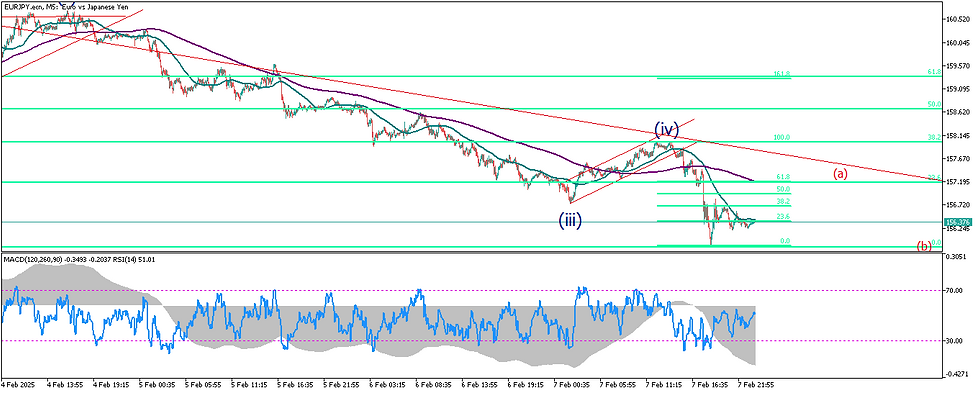Screen dimensions: 980x393
Task: Select the red (b) wave label
Action: pos(924,246)
